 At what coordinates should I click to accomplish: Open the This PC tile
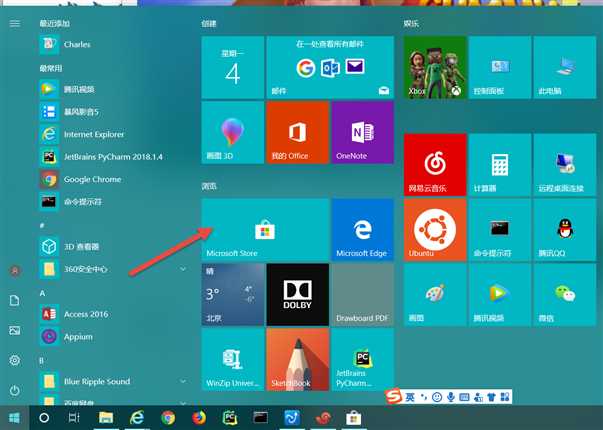565,67
